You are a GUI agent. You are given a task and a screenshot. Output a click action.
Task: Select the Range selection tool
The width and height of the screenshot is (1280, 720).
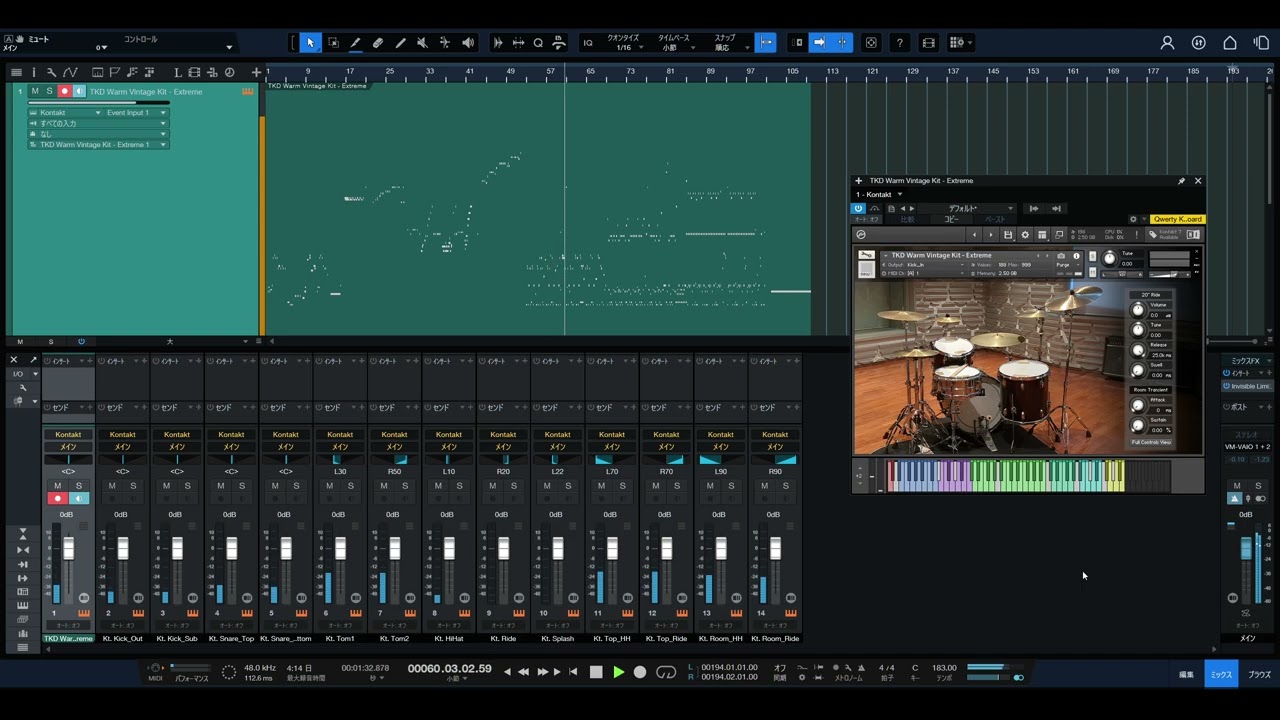333,43
